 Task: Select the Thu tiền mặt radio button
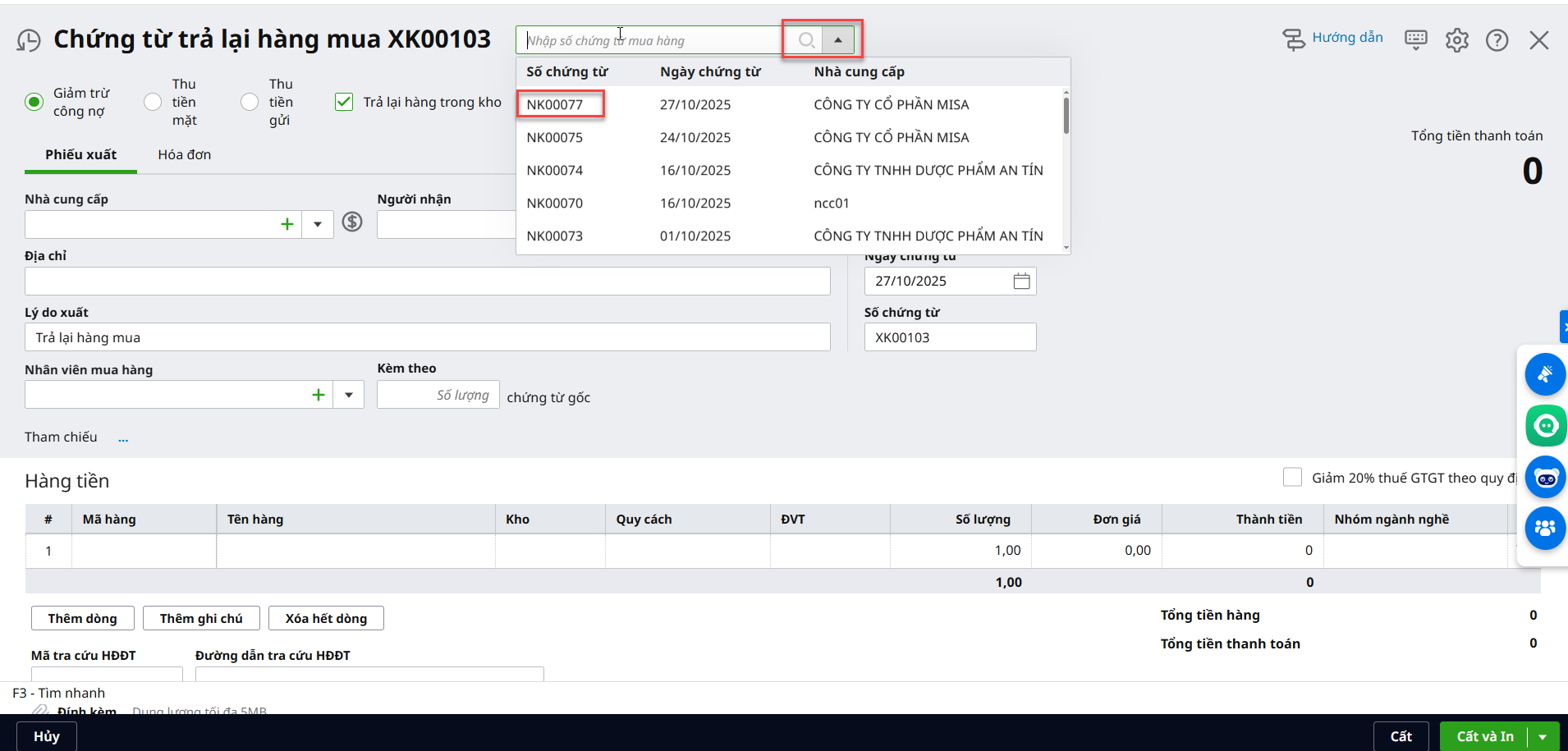click(x=153, y=102)
